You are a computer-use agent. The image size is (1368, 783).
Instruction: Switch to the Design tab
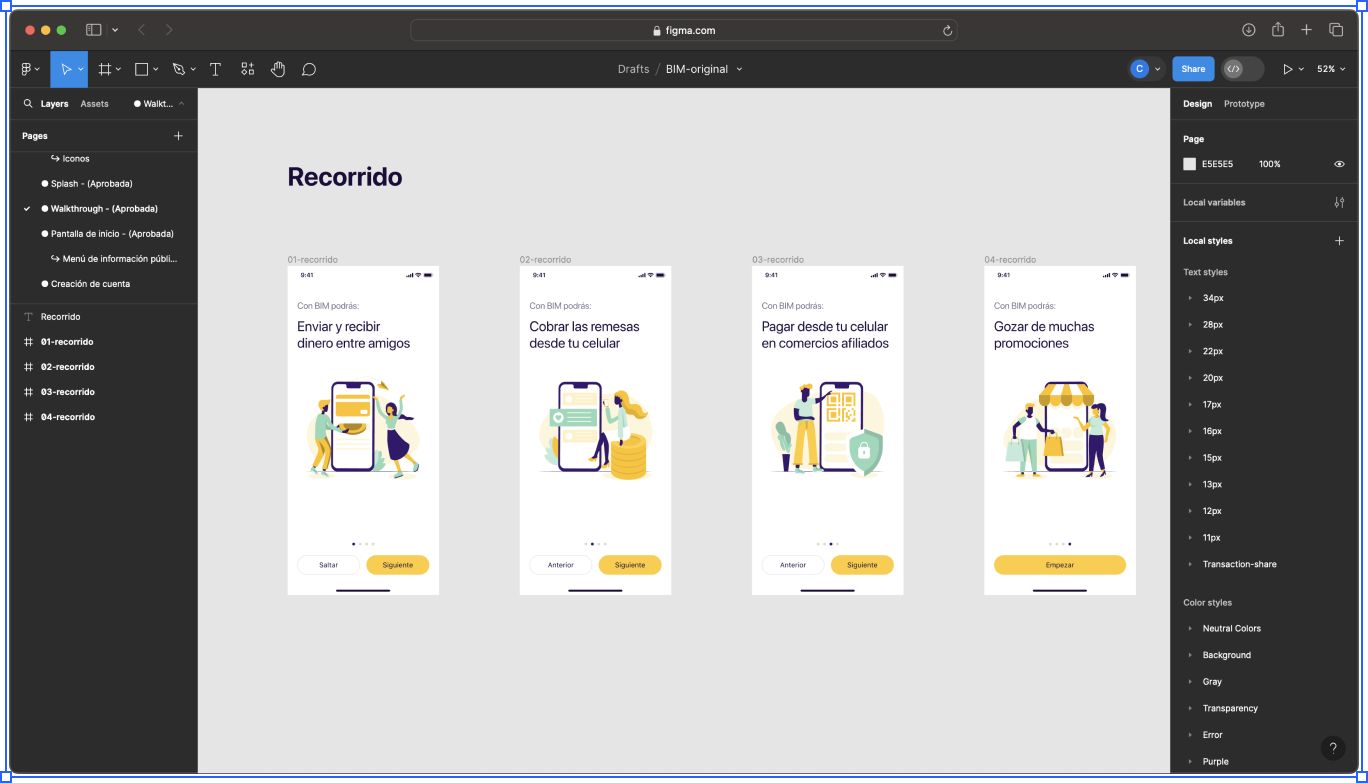[x=1197, y=104]
